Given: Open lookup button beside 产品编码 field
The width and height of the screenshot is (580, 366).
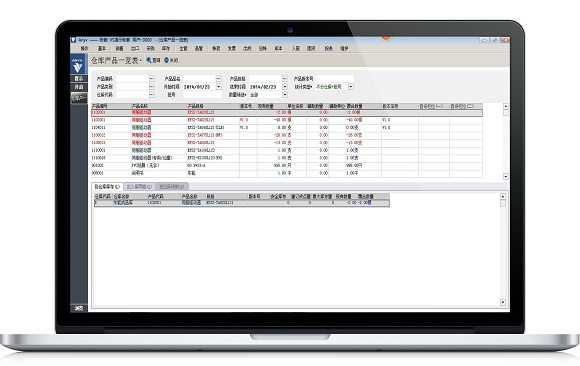Looking at the screenshot, I should (x=152, y=78).
